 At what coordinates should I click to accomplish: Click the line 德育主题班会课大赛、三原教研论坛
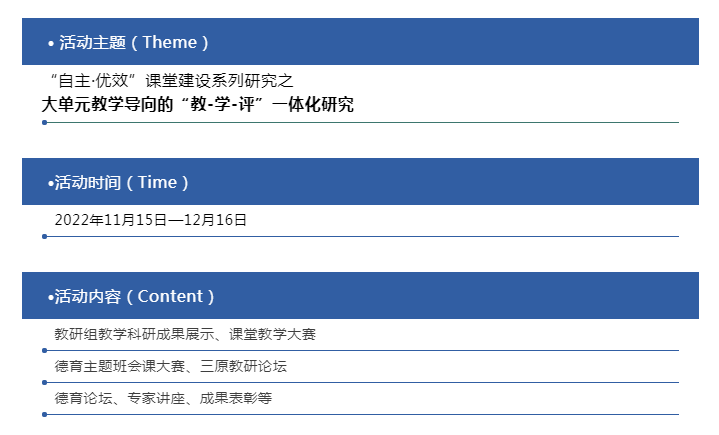[x=171, y=366]
